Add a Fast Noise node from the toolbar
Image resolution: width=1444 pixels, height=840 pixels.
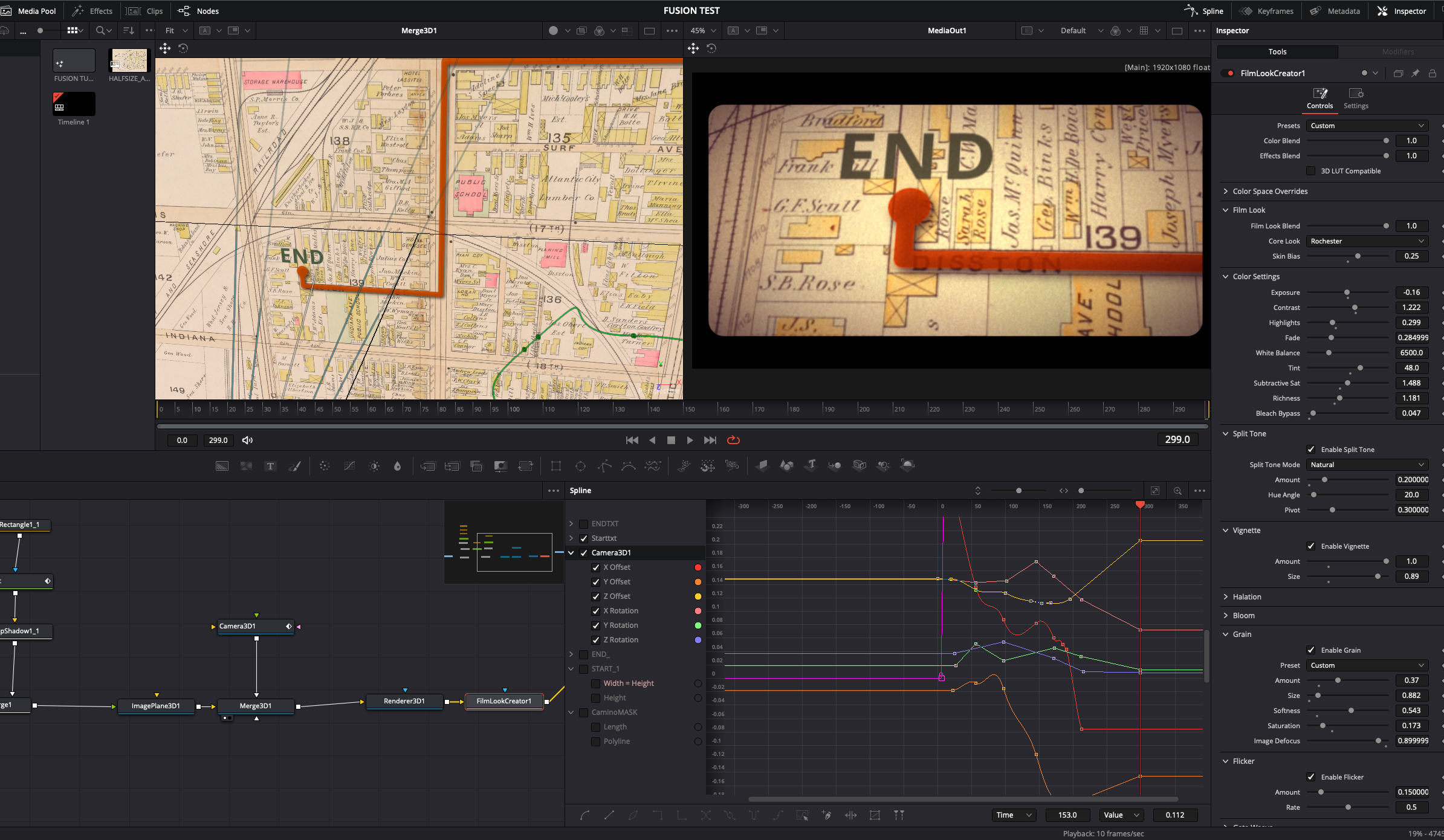tap(246, 466)
